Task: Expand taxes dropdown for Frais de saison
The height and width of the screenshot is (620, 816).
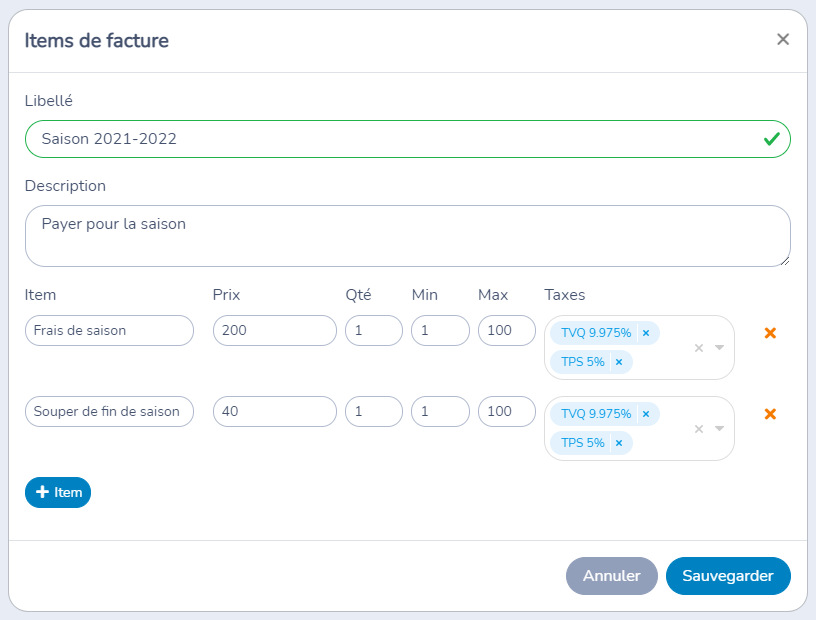Action: [x=719, y=348]
